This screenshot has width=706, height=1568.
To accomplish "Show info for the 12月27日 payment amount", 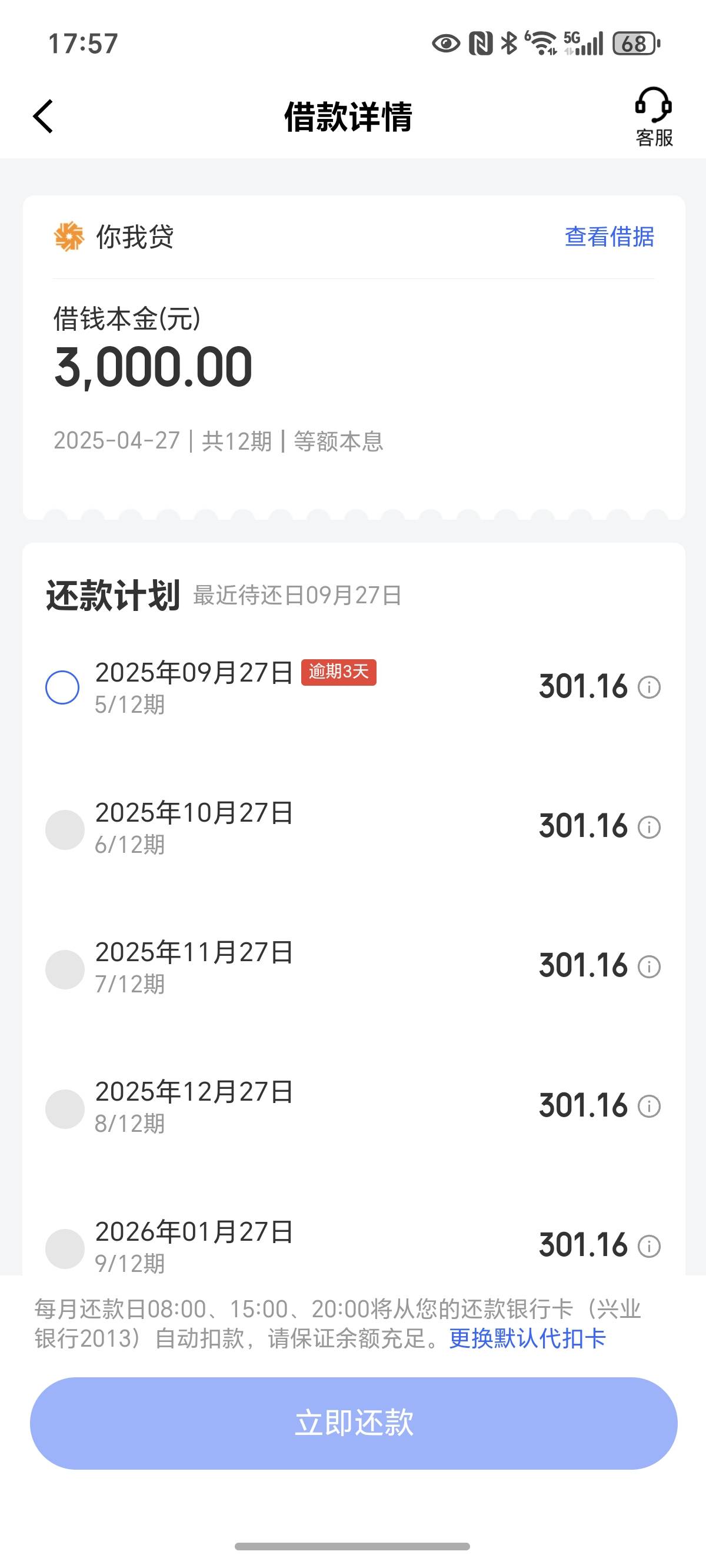I will click(x=649, y=1106).
